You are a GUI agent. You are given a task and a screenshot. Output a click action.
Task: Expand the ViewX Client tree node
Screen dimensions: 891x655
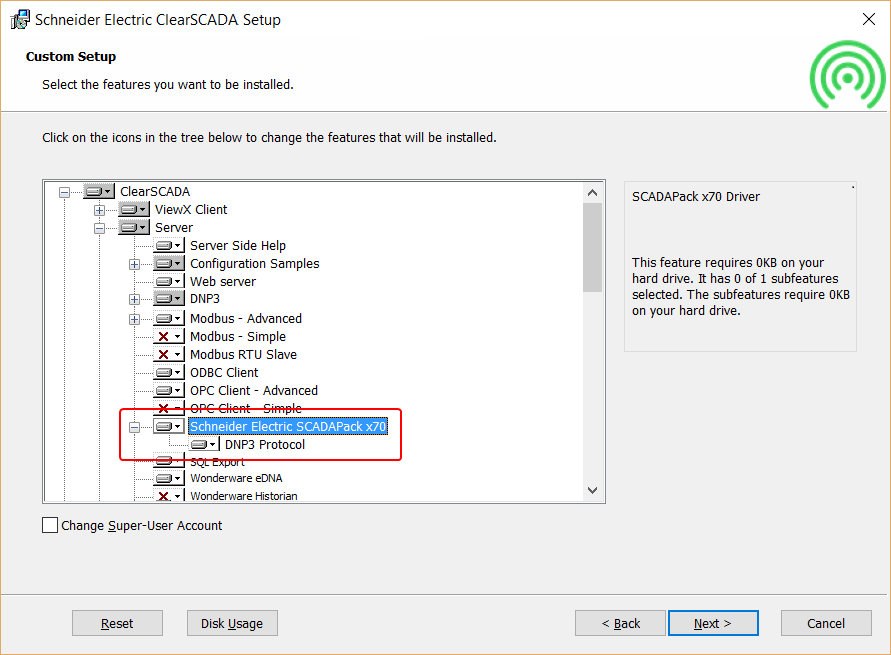[99, 210]
